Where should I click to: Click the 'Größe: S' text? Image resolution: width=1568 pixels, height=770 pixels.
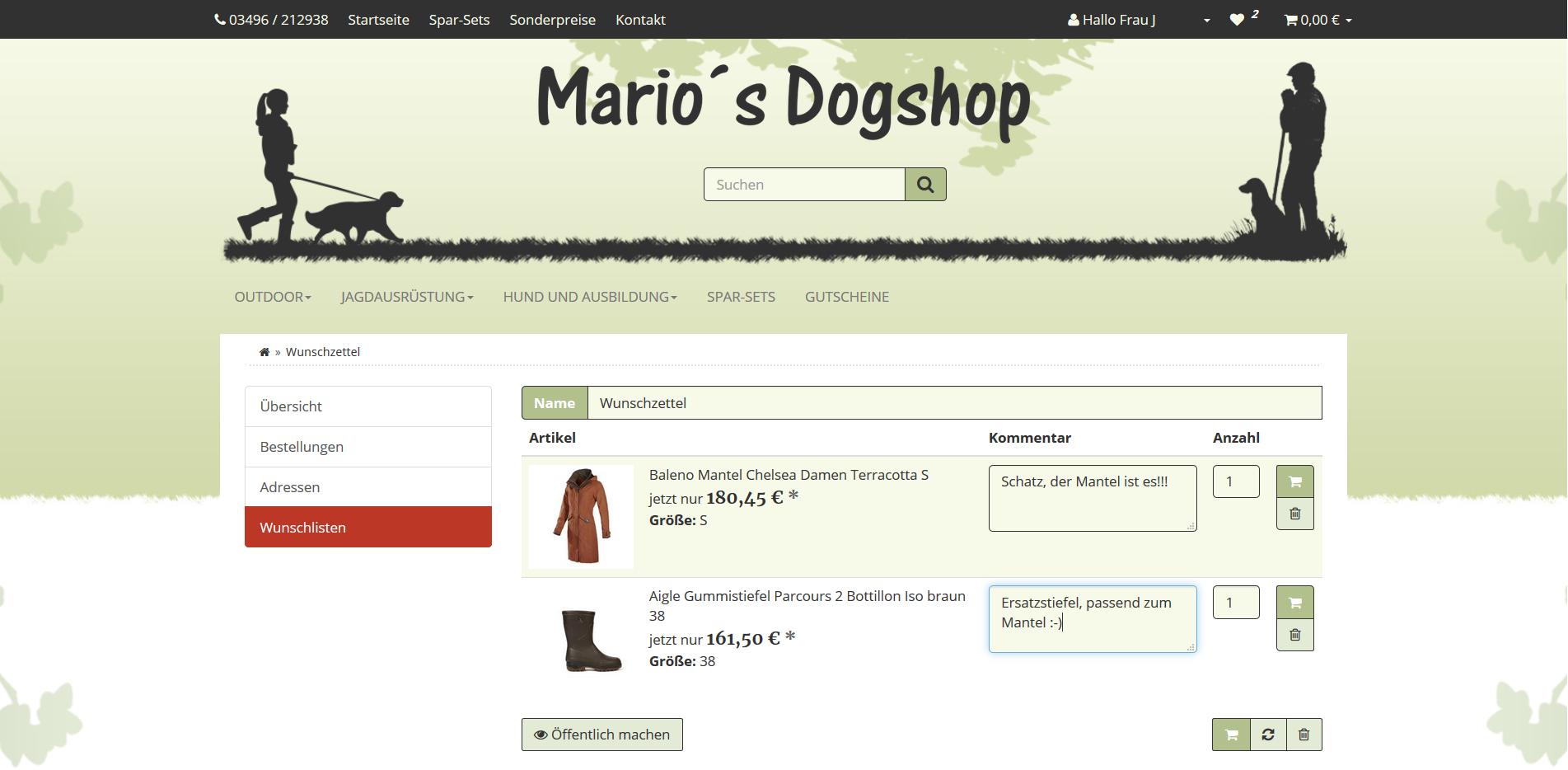tap(678, 520)
